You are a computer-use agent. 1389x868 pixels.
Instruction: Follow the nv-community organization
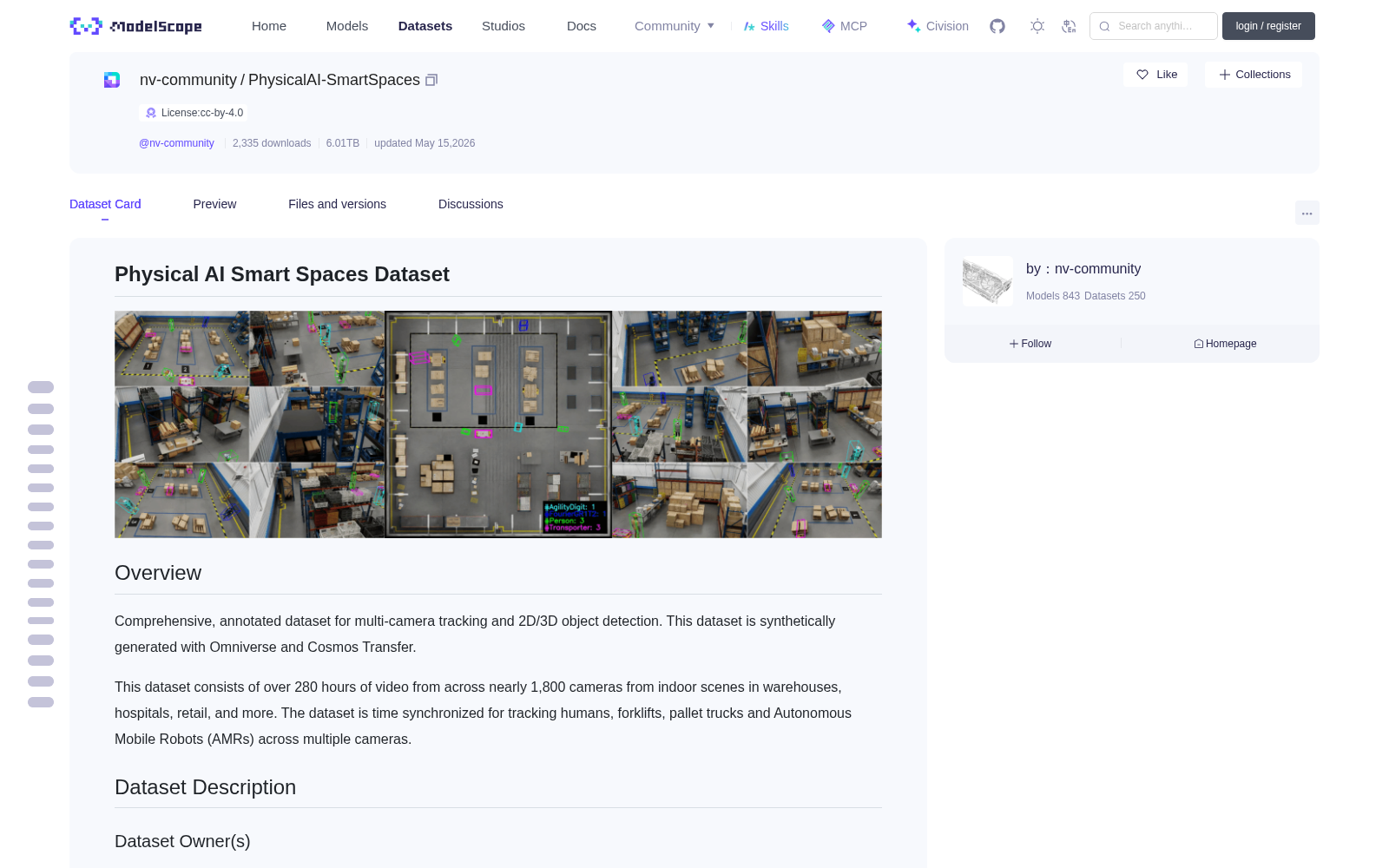point(1030,344)
